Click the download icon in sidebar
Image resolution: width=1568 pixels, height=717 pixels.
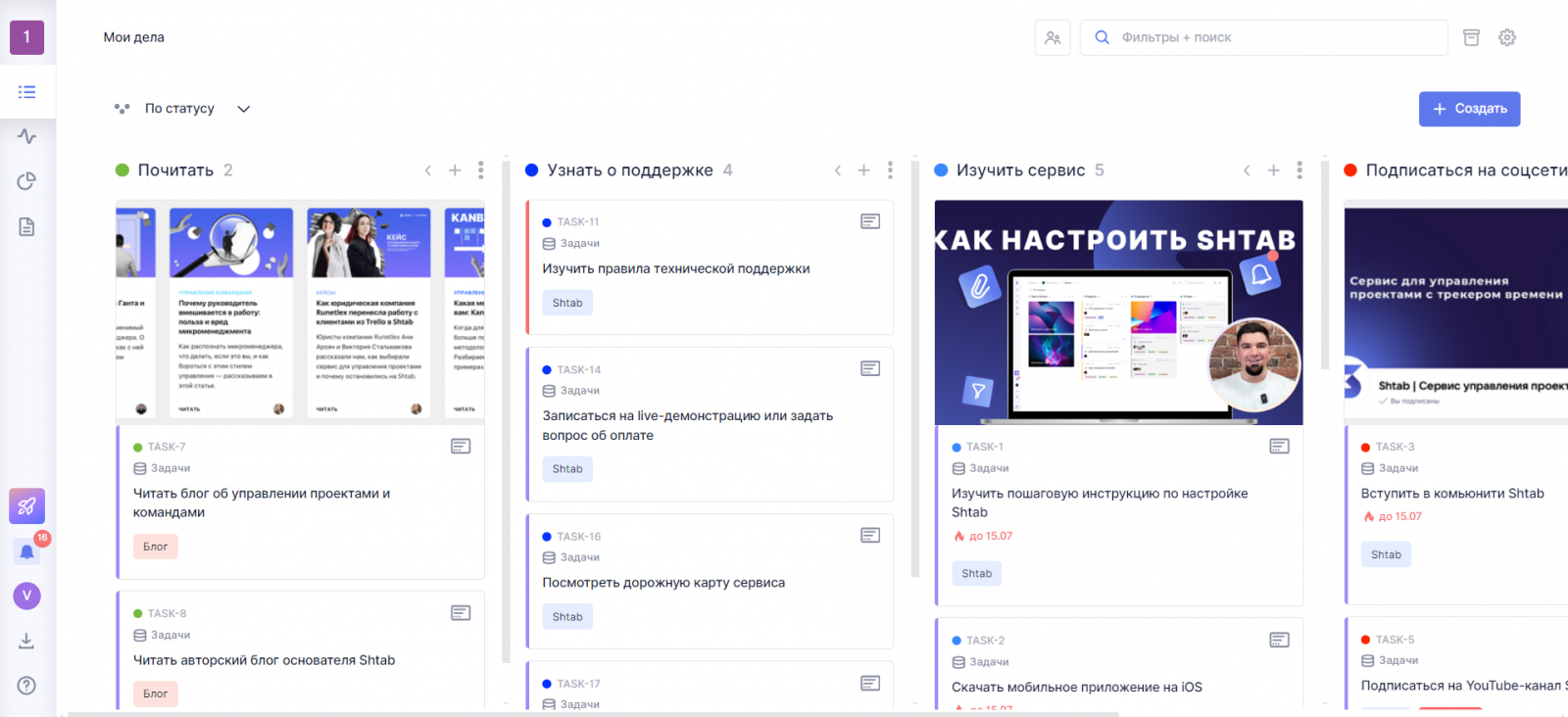coord(26,641)
